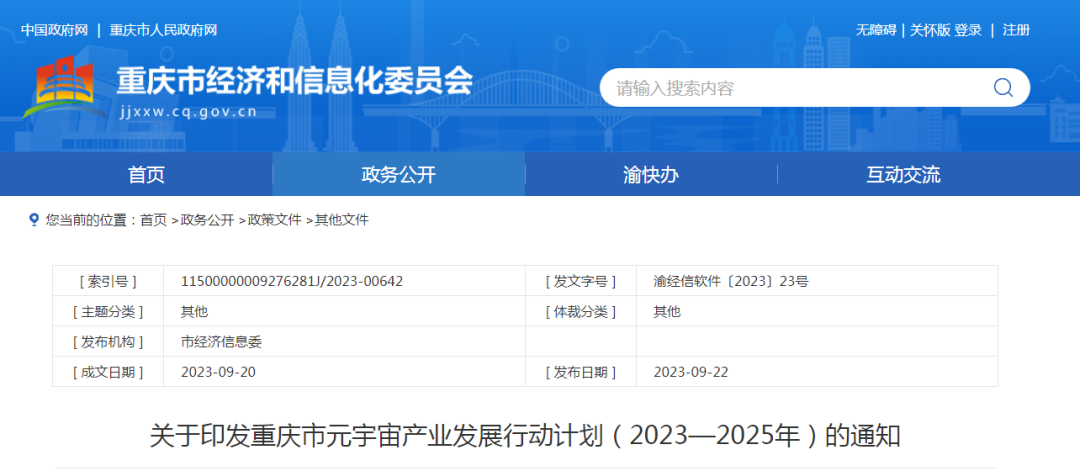Open the 互动交流 navigation tab
Viewport: 1080px width, 471px height.
(x=903, y=175)
